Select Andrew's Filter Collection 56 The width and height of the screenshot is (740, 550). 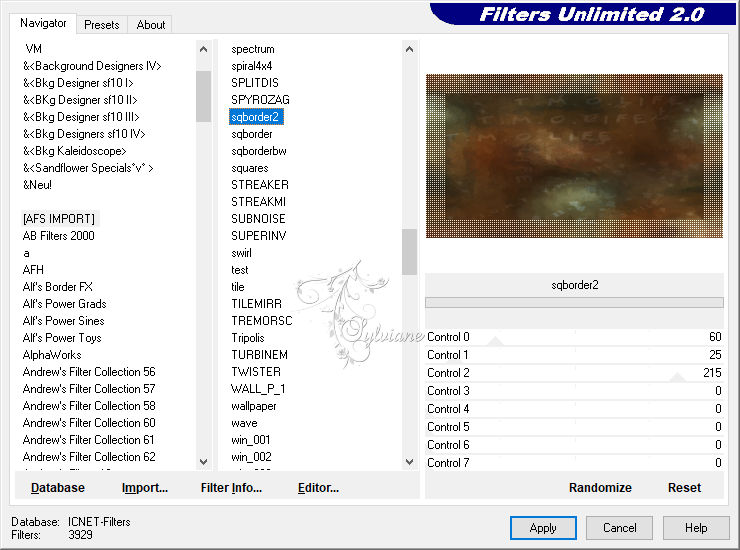pos(89,372)
